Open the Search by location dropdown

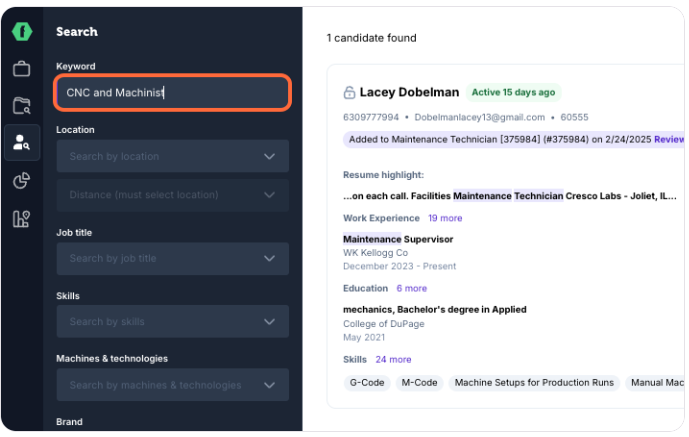pos(173,156)
